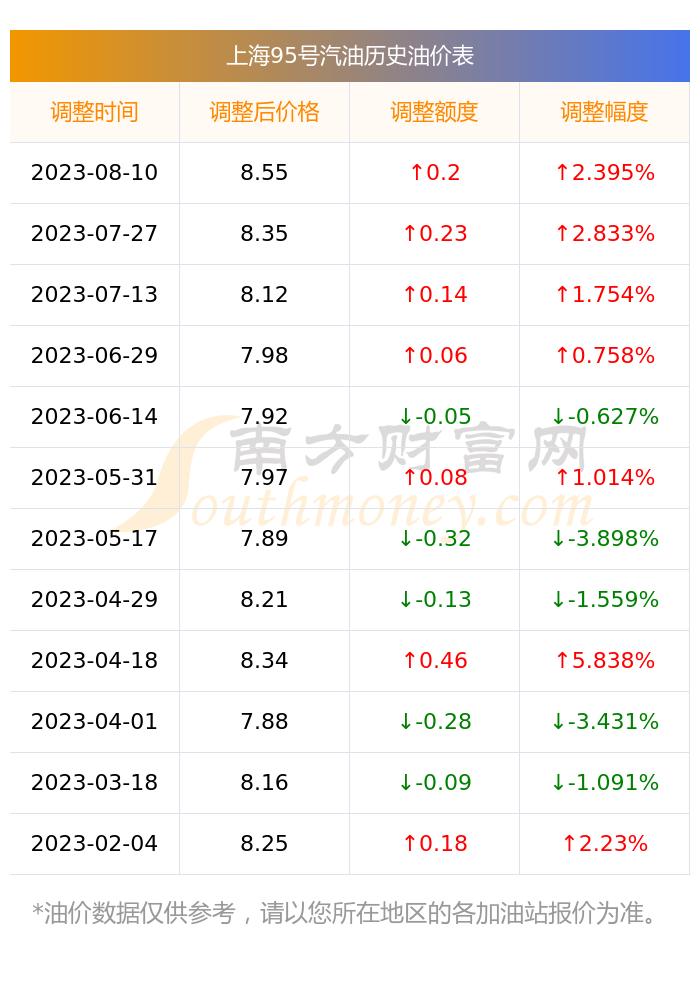Click the ↑2.395% percentage cell
Screen dimensions: 700x1000
604,173
